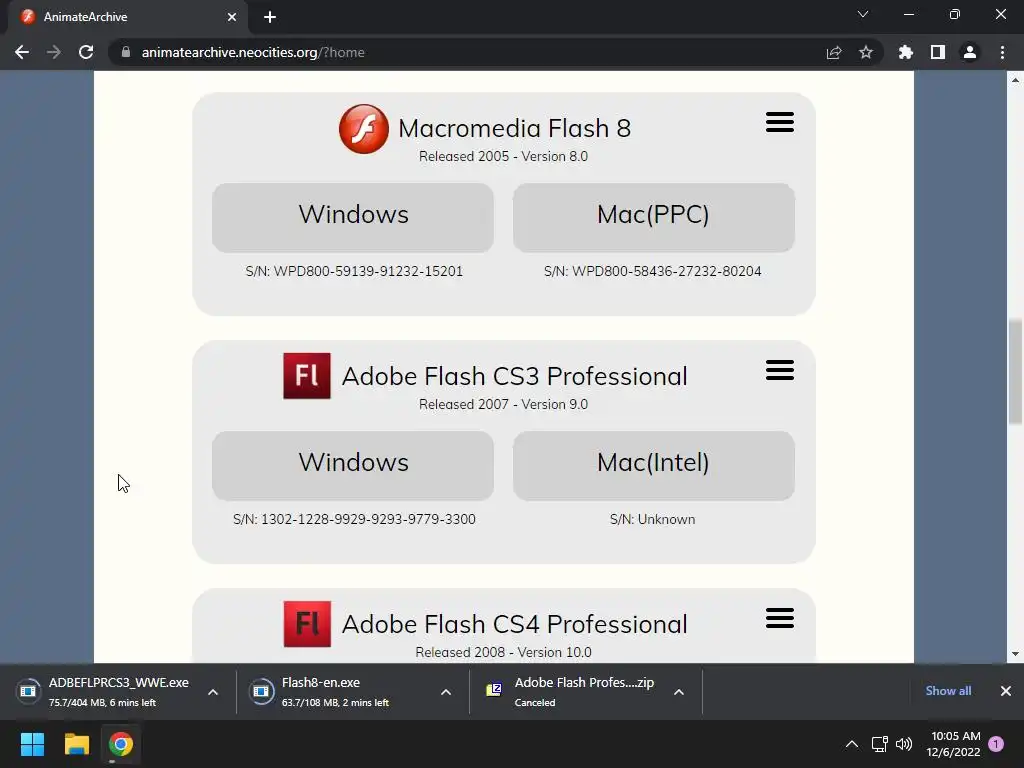The image size is (1024, 768).
Task: Close the AnimateArchive tab
Action: [x=232, y=17]
